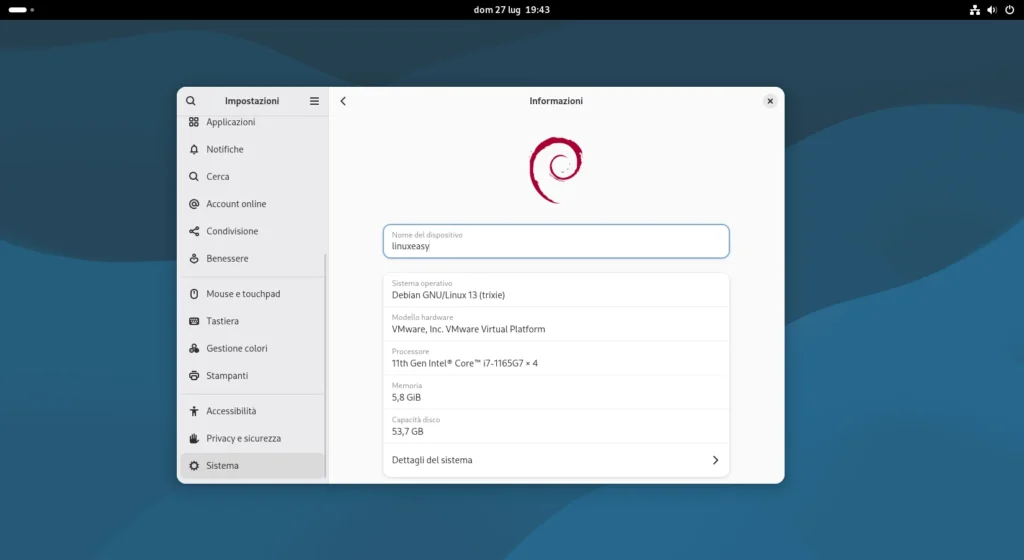Select Tastiera label in sidebar
1024x560 pixels.
[223, 321]
